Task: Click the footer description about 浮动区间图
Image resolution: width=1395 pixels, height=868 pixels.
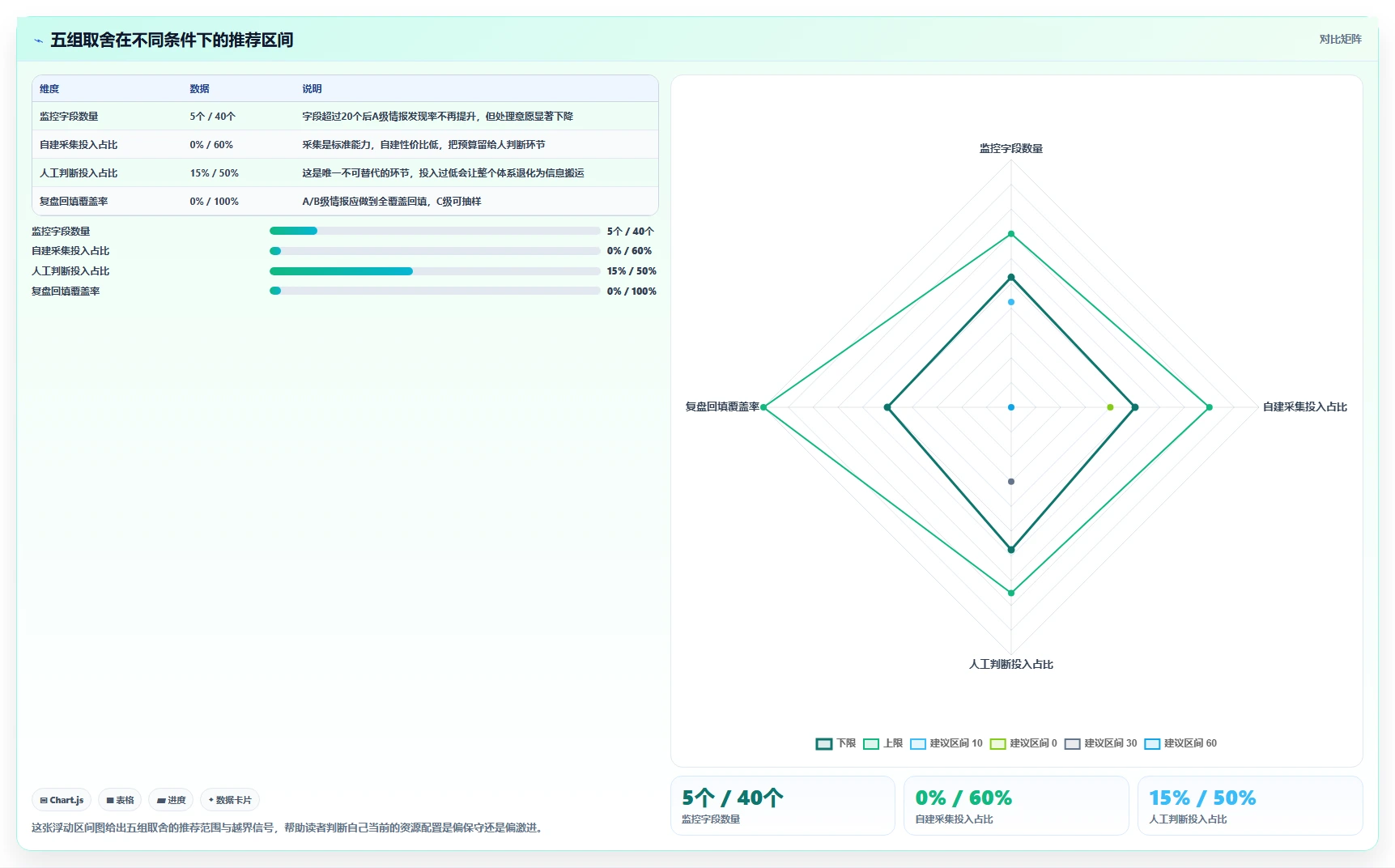Action: 289,828
